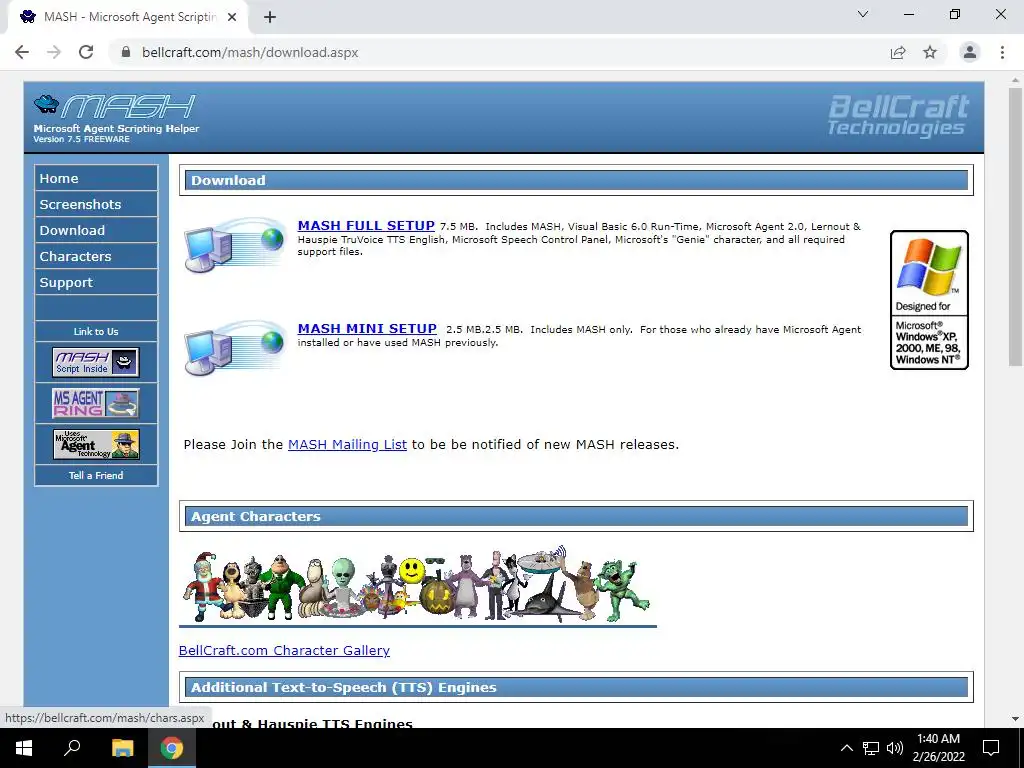Click the Link to Us sidebar item
The width and height of the screenshot is (1024, 768).
(x=96, y=331)
